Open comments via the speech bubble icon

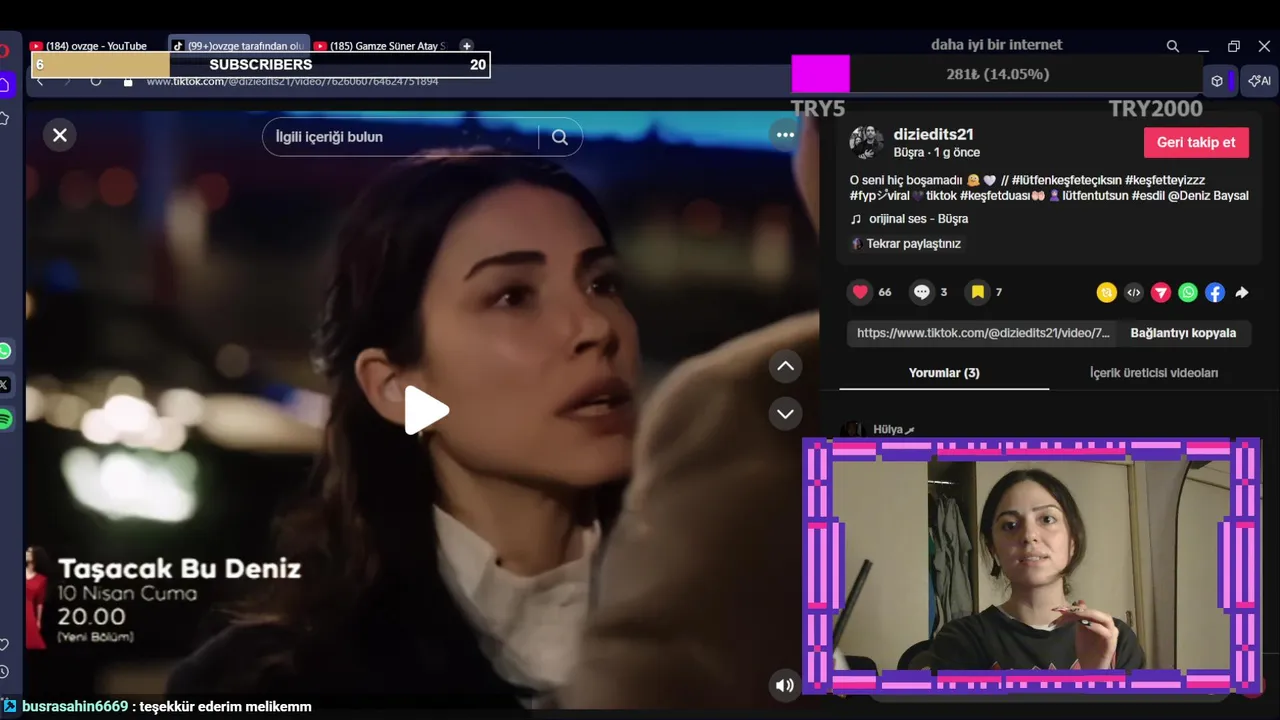tap(921, 292)
